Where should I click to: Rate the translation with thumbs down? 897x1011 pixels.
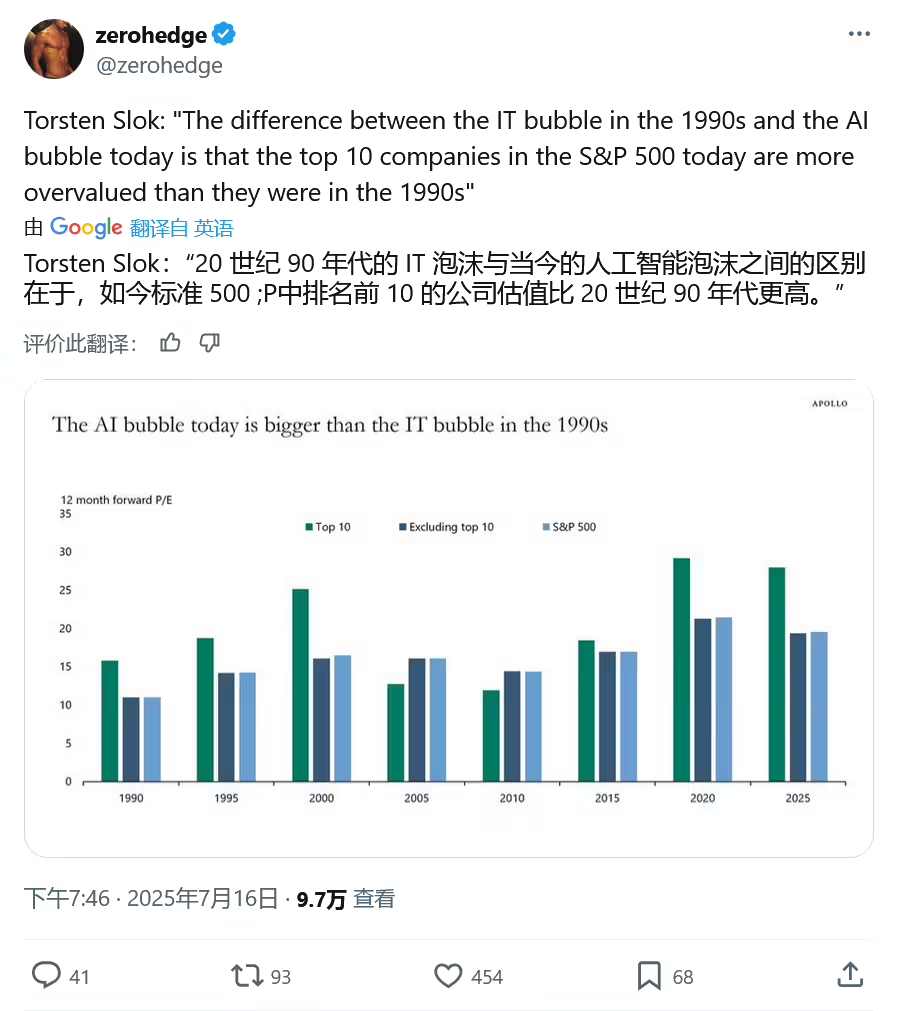[209, 343]
